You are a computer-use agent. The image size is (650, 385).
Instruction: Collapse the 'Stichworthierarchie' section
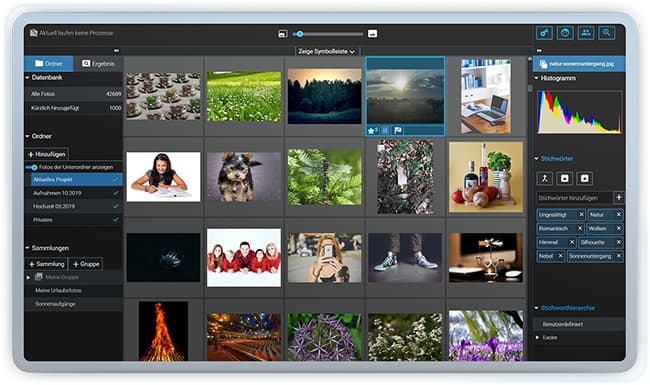point(536,308)
